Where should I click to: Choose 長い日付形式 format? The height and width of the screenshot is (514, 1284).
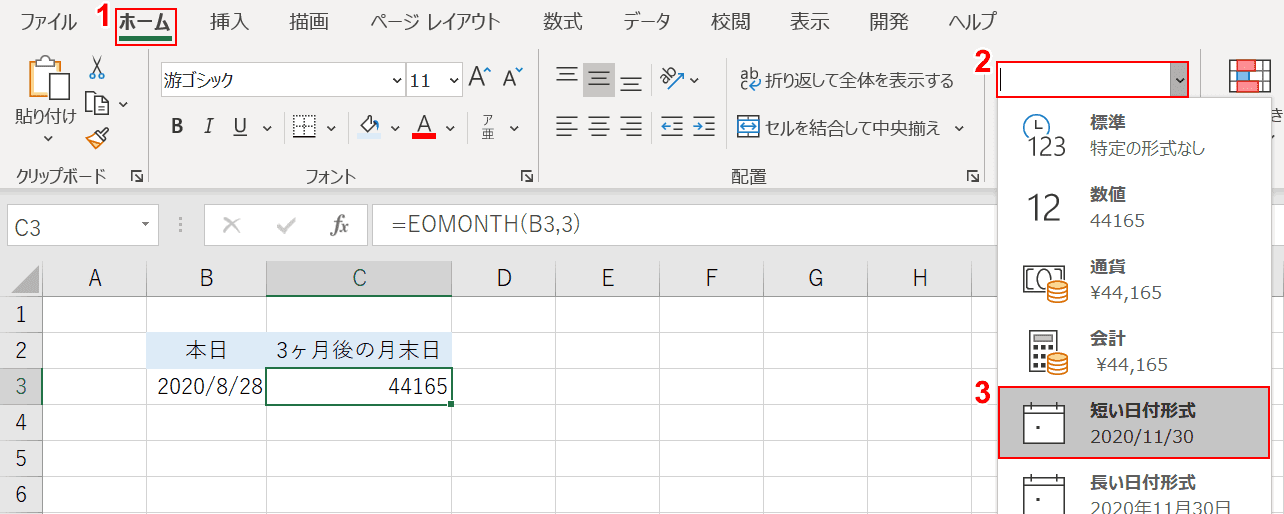coord(1134,487)
